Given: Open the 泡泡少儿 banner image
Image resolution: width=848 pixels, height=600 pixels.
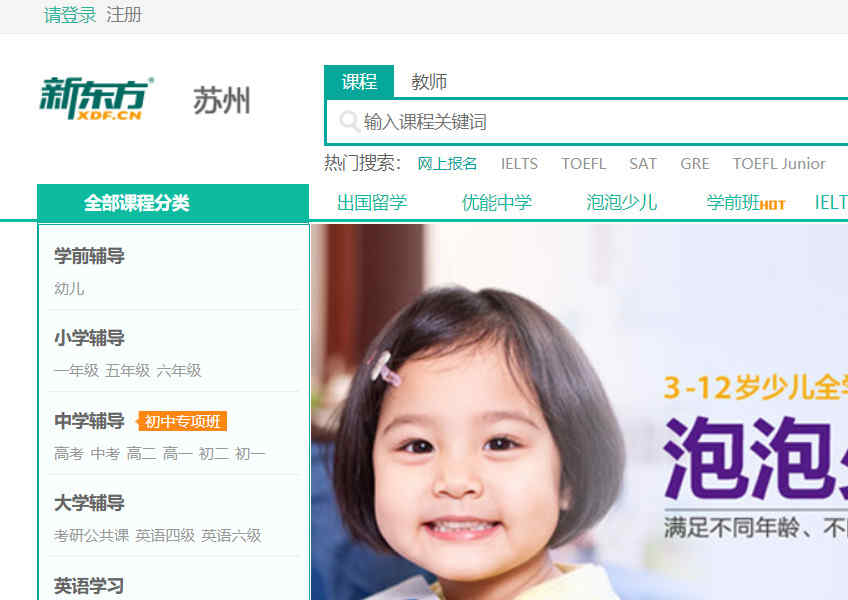Looking at the screenshot, I should point(579,412).
